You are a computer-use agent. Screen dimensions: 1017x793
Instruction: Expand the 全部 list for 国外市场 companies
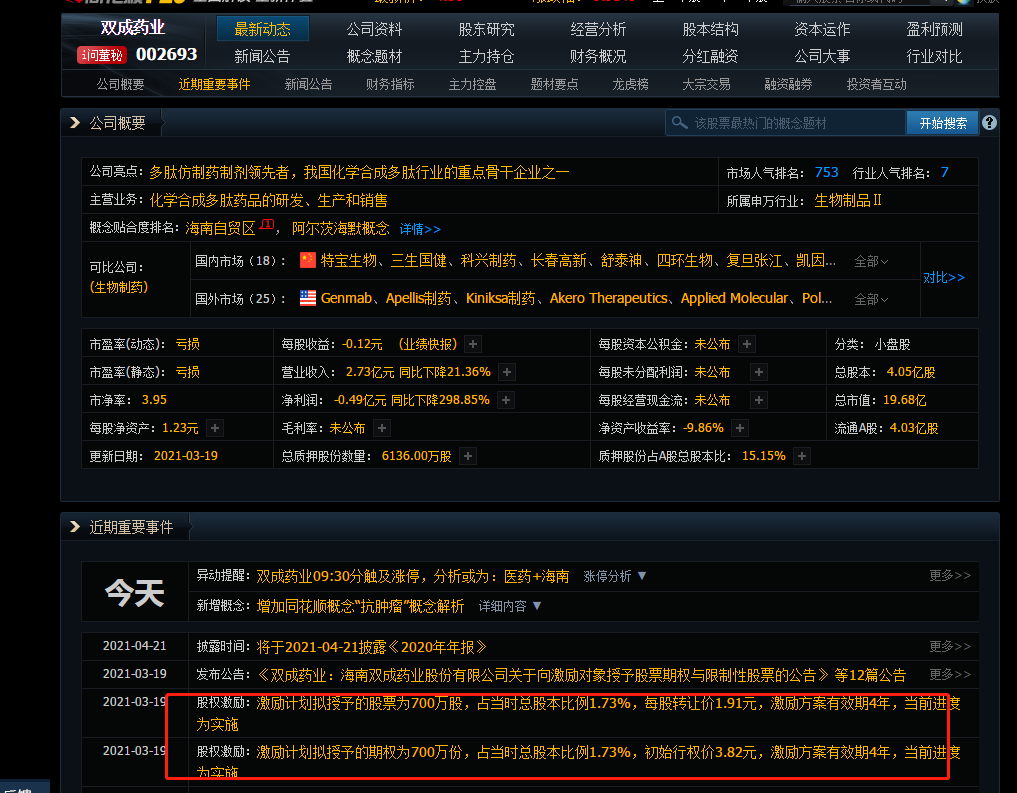(x=871, y=299)
